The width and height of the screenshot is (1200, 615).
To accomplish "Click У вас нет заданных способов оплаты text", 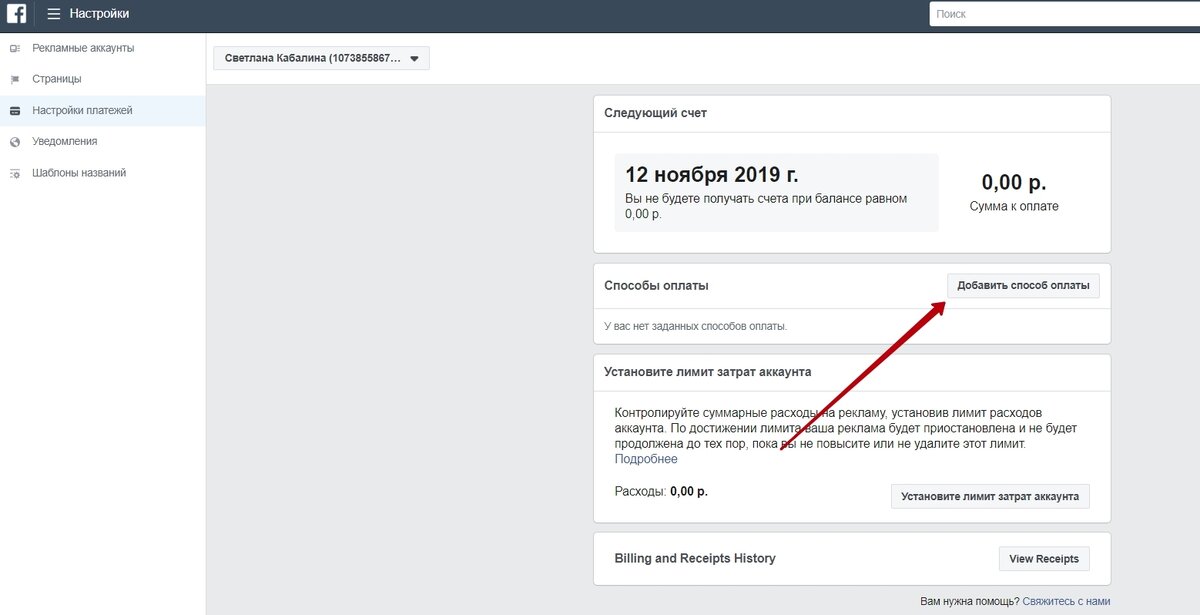I will [x=696, y=326].
